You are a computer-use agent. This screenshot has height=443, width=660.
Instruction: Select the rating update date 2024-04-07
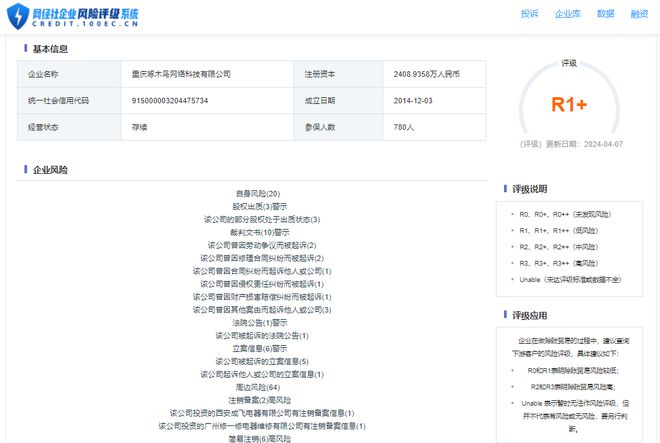(x=603, y=144)
